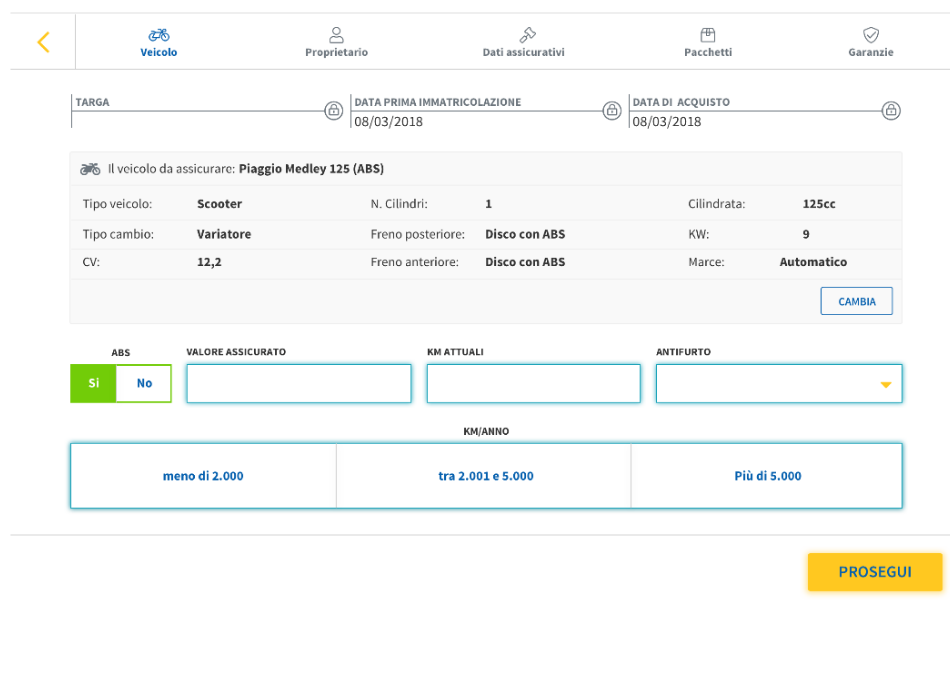The height and width of the screenshot is (700, 950).
Task: Click lock icon beside Data Prima Immatricolazione
Action: (x=612, y=111)
